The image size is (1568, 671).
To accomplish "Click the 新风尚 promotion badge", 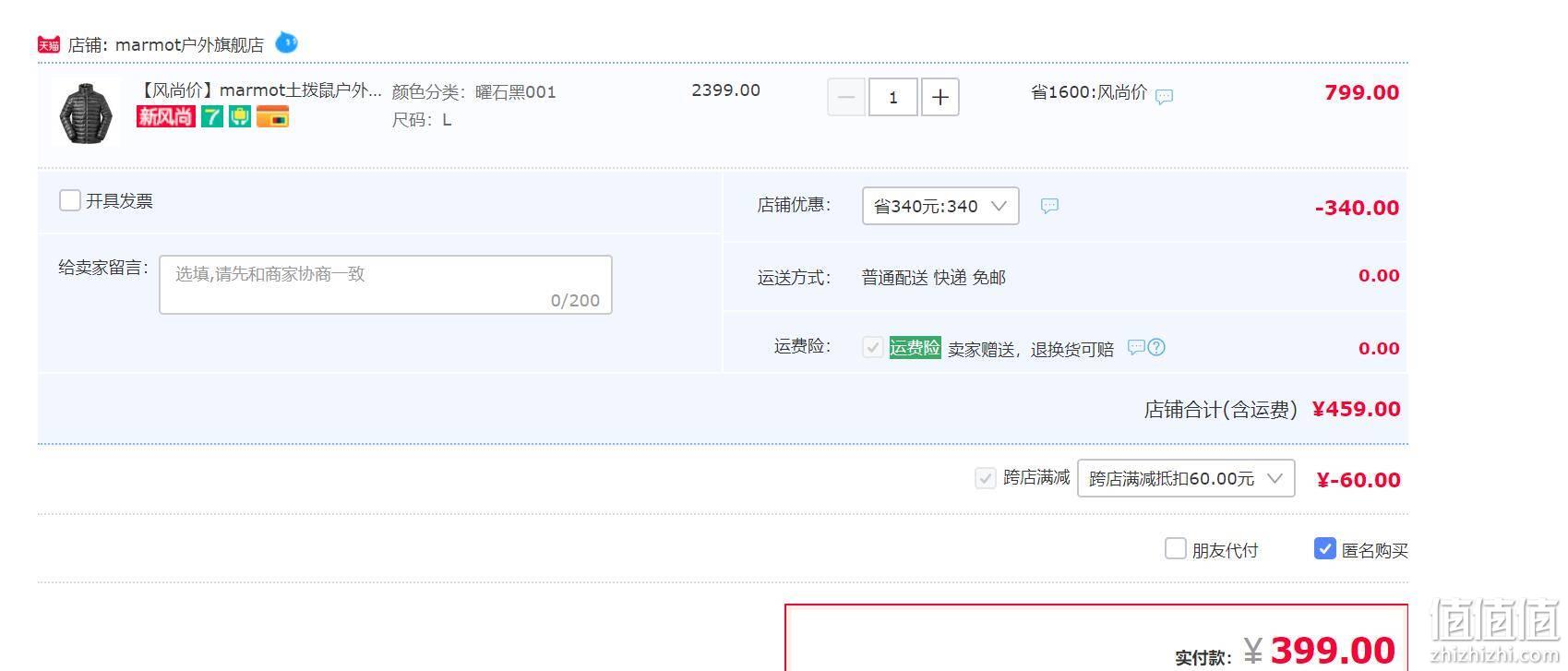I will pos(166,116).
